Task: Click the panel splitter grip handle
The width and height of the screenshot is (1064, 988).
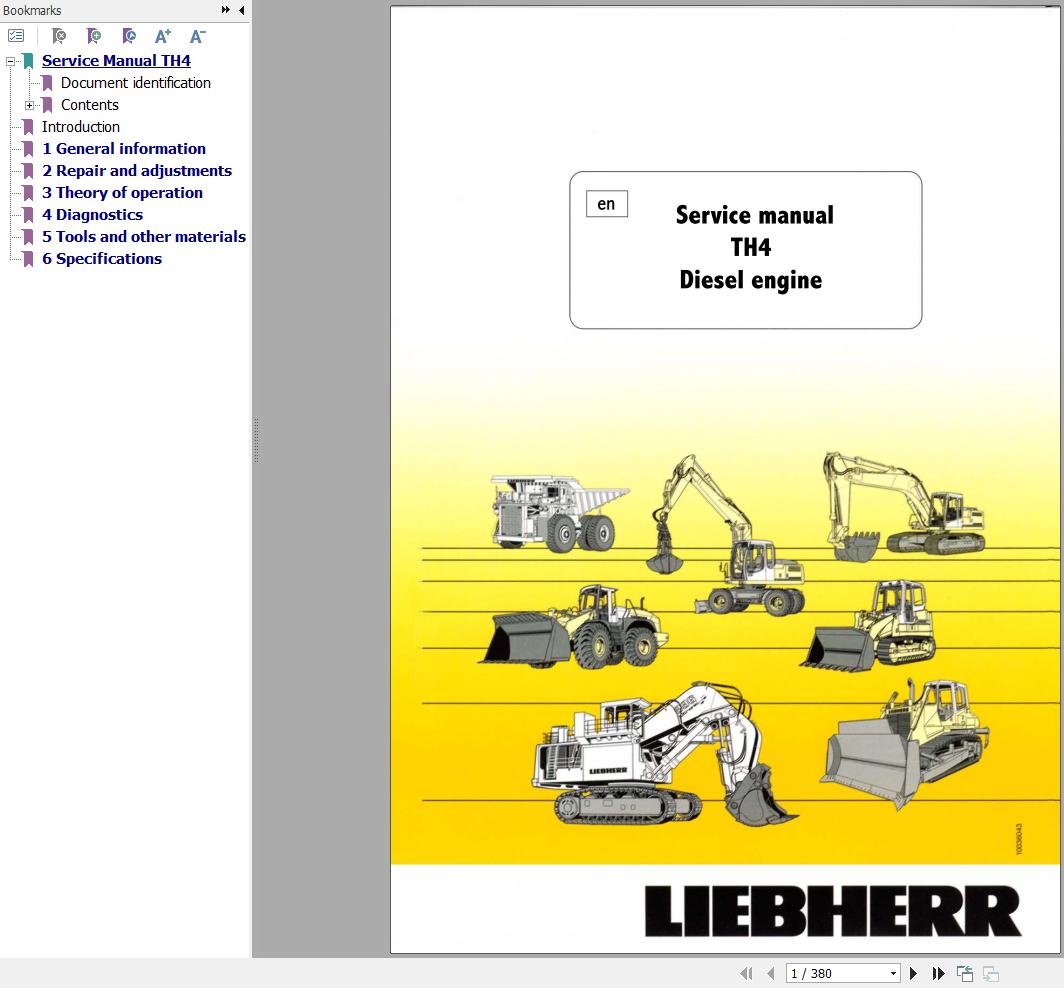Action: [256, 441]
